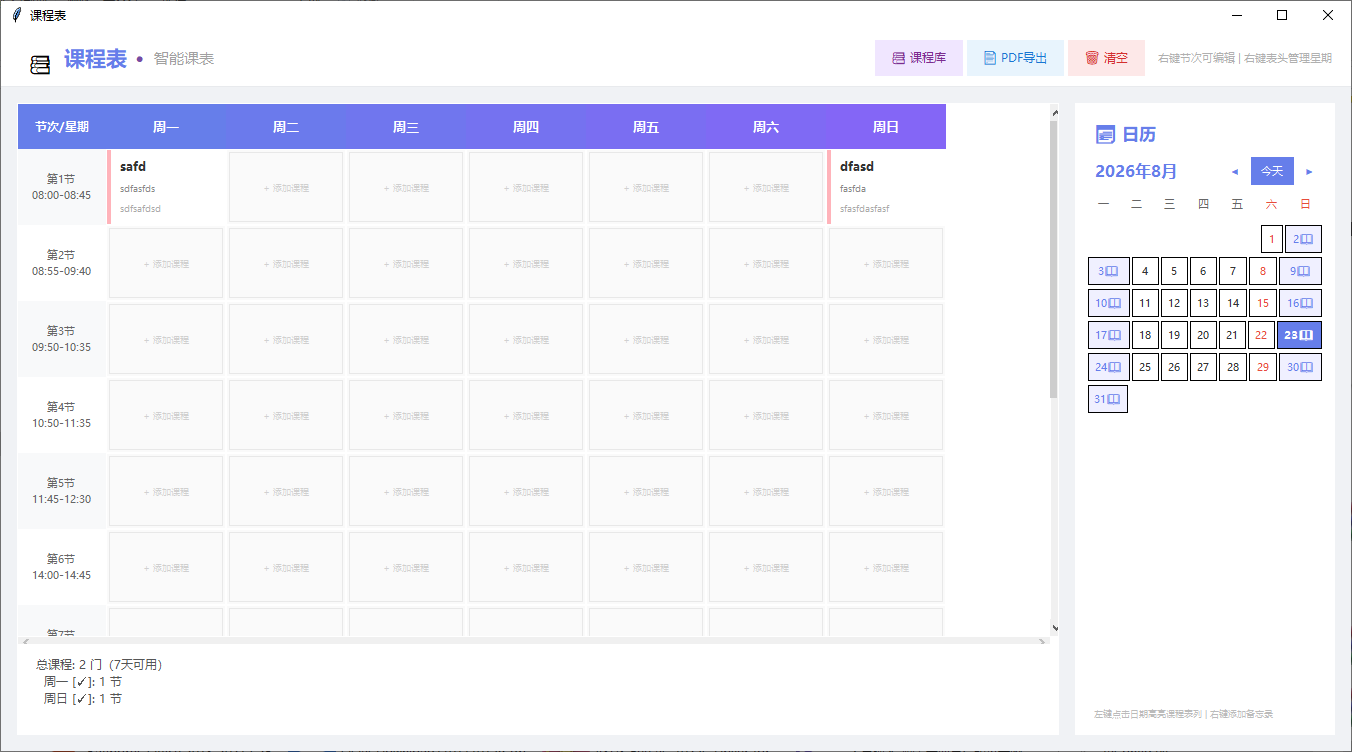
Task: Click the book icon on August 17
Action: click(1114, 335)
